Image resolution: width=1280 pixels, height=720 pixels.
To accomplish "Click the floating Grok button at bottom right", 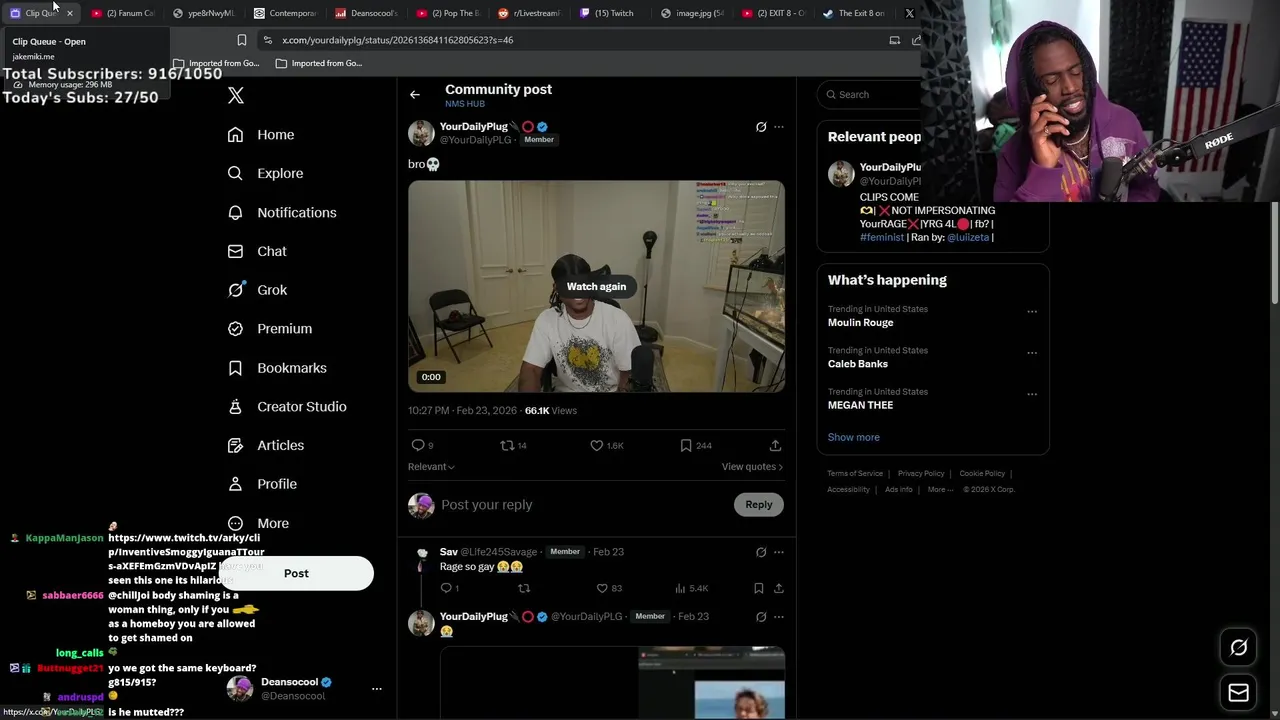I will coord(1238,648).
